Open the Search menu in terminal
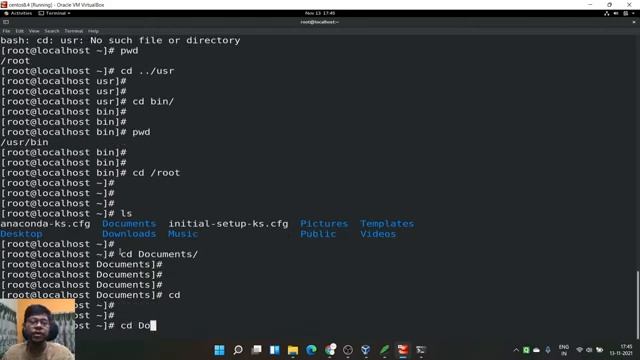 [52, 31]
